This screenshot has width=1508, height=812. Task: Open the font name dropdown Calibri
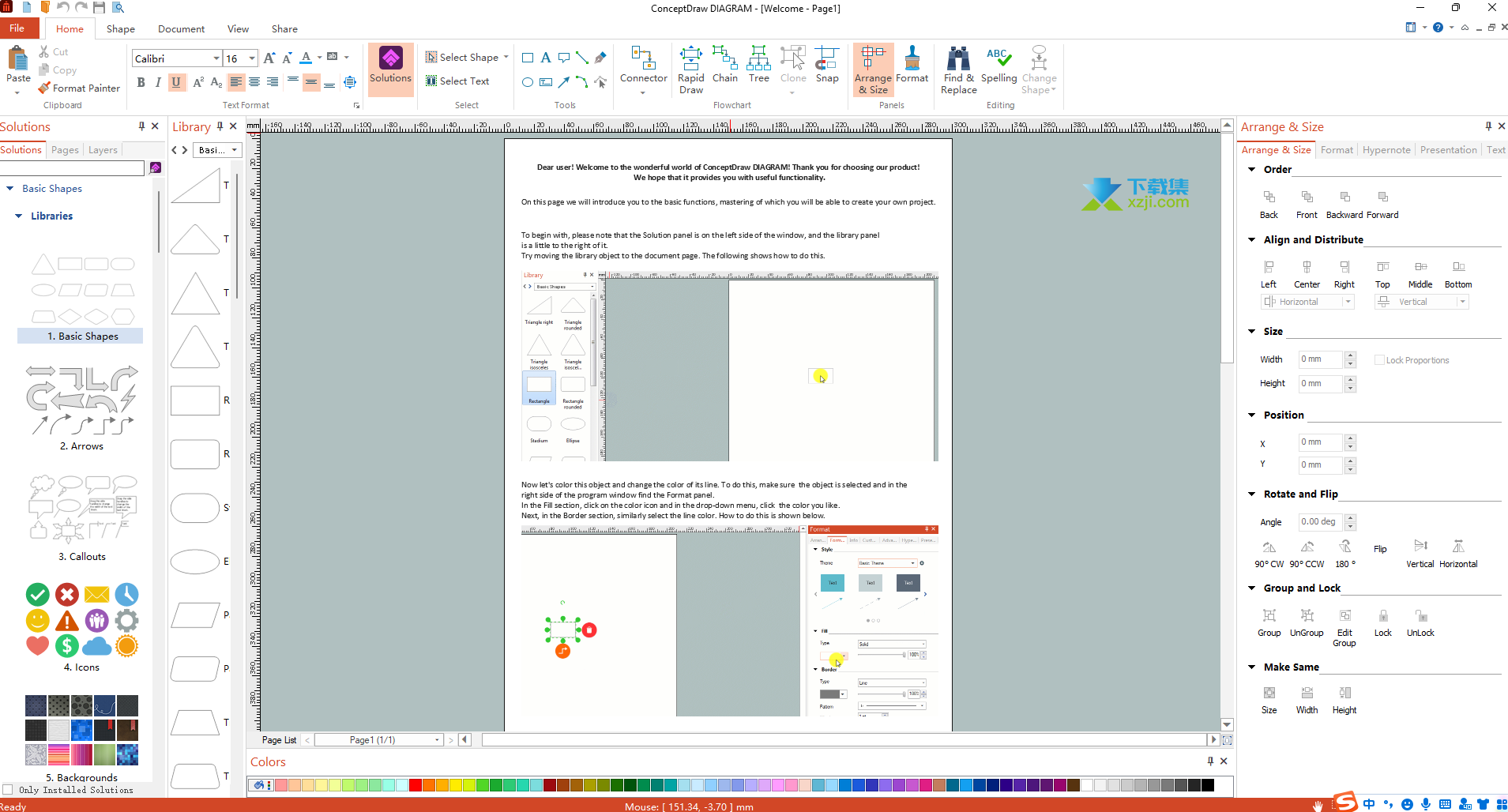point(216,58)
